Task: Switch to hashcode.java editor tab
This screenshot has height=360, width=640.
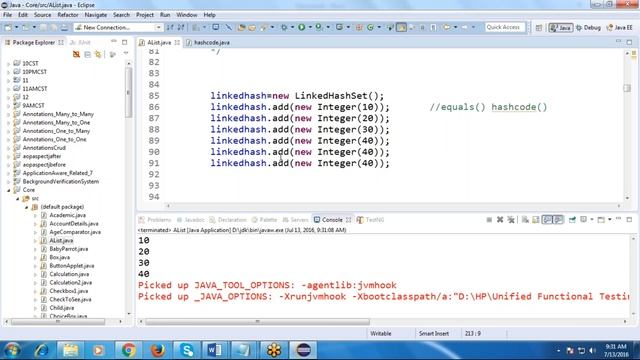Action: [208, 42]
